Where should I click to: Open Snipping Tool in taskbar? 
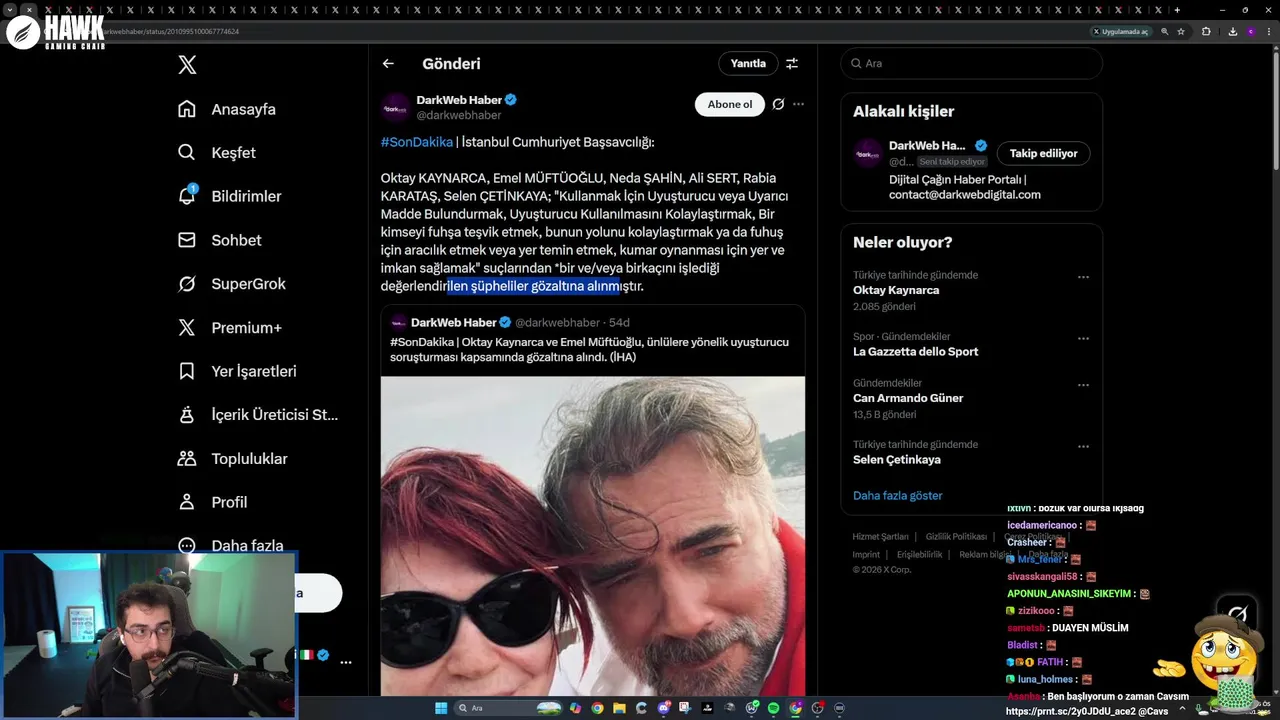click(x=685, y=708)
